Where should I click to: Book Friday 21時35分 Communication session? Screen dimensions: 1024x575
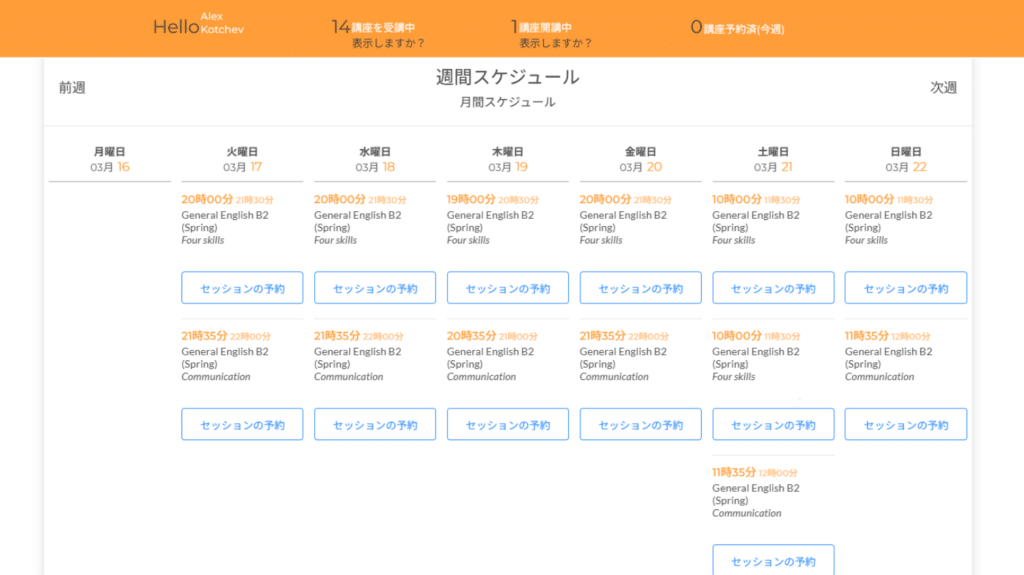point(640,424)
